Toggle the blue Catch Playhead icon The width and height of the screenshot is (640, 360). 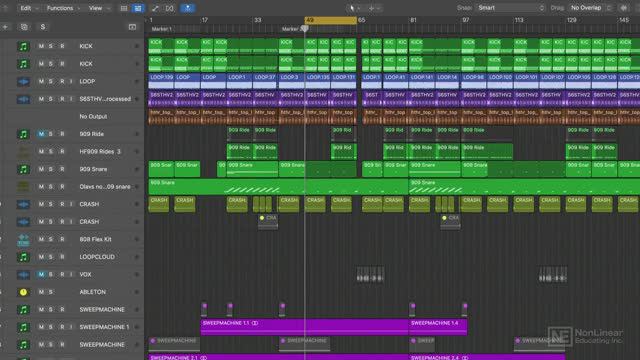(188, 8)
